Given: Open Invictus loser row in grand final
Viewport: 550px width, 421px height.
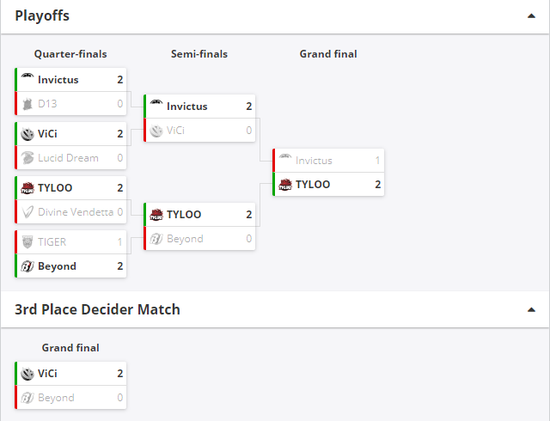Looking at the screenshot, I should 328,161.
